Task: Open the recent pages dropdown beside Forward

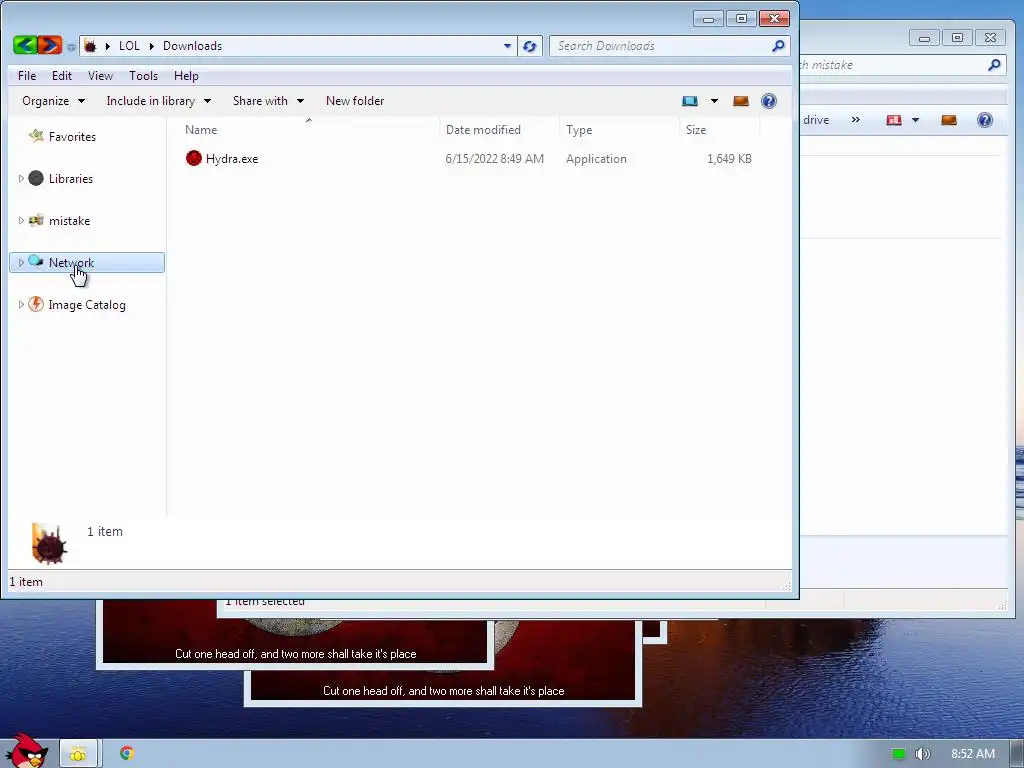Action: point(71,47)
